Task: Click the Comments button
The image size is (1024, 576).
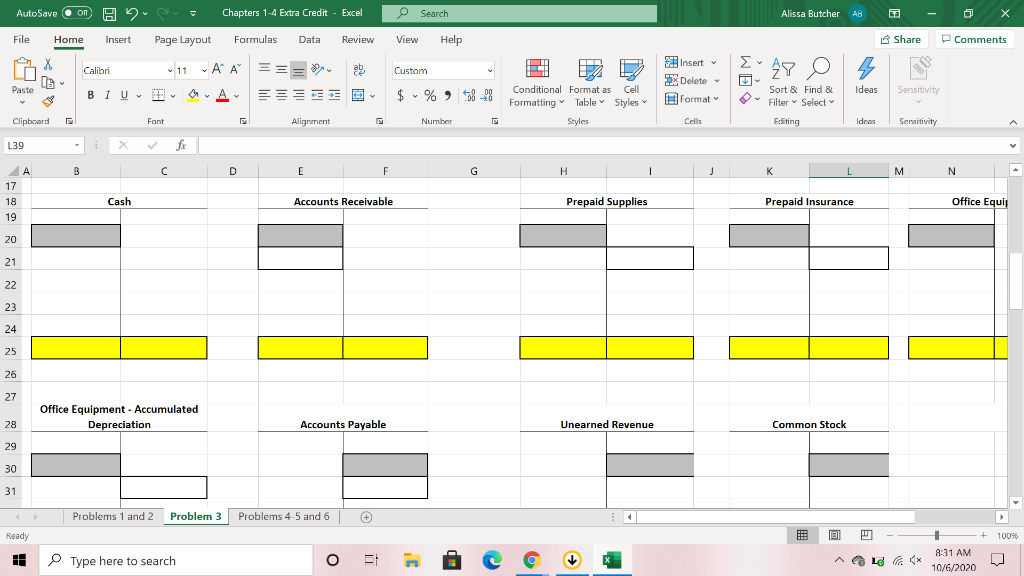Action: tap(974, 39)
